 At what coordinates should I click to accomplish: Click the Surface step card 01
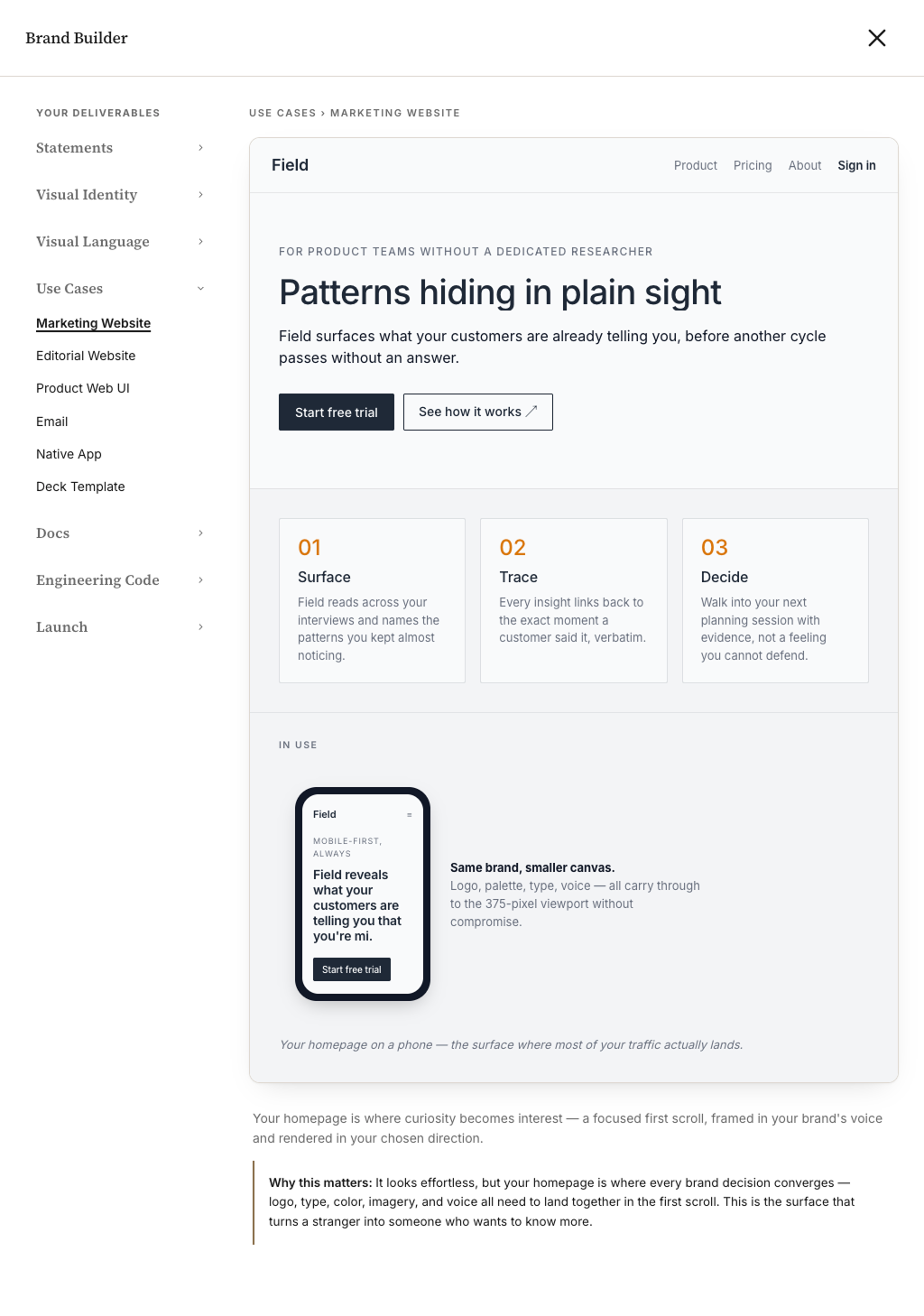[372, 600]
